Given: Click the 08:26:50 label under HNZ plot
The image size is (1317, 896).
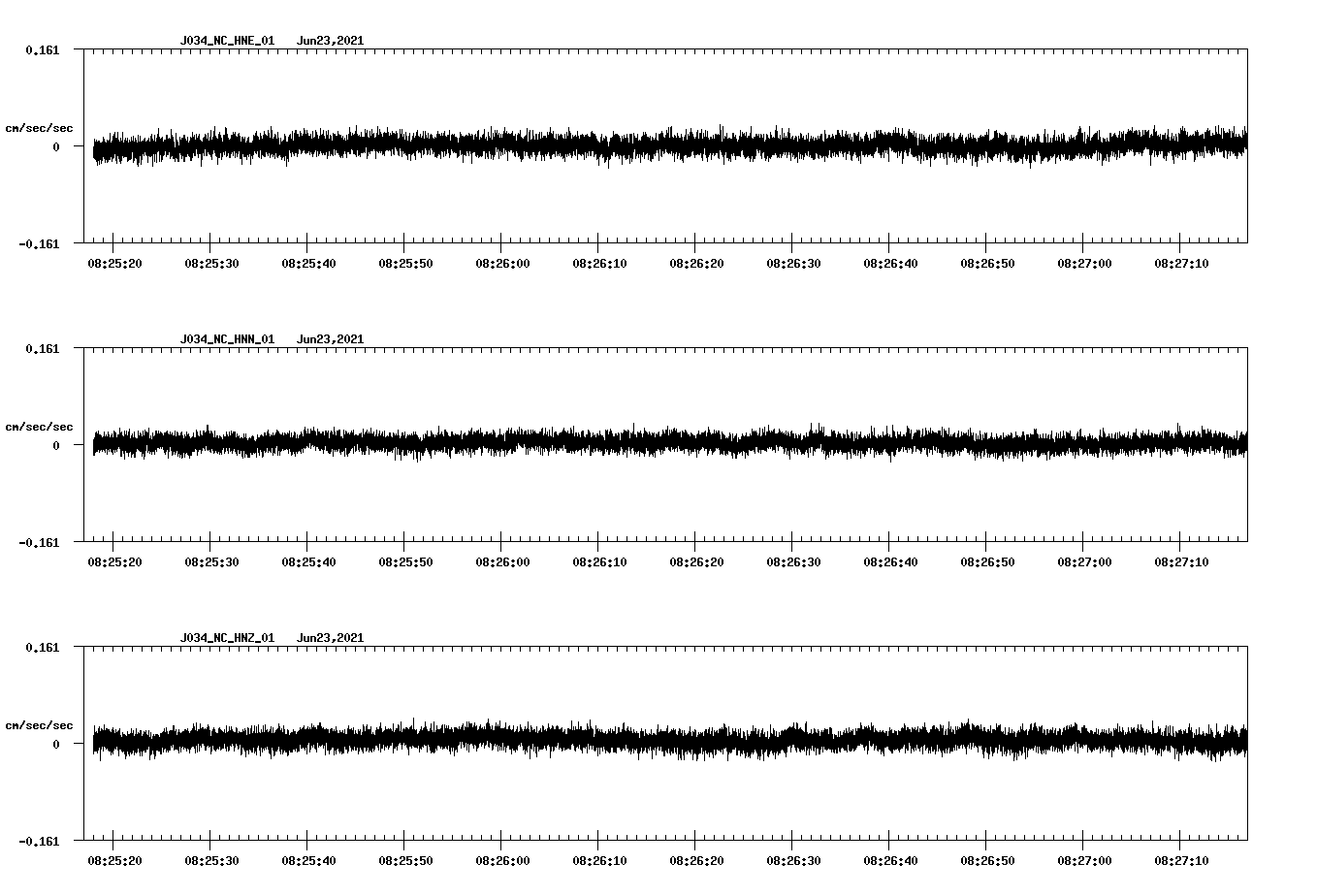Looking at the screenshot, I should (986, 860).
